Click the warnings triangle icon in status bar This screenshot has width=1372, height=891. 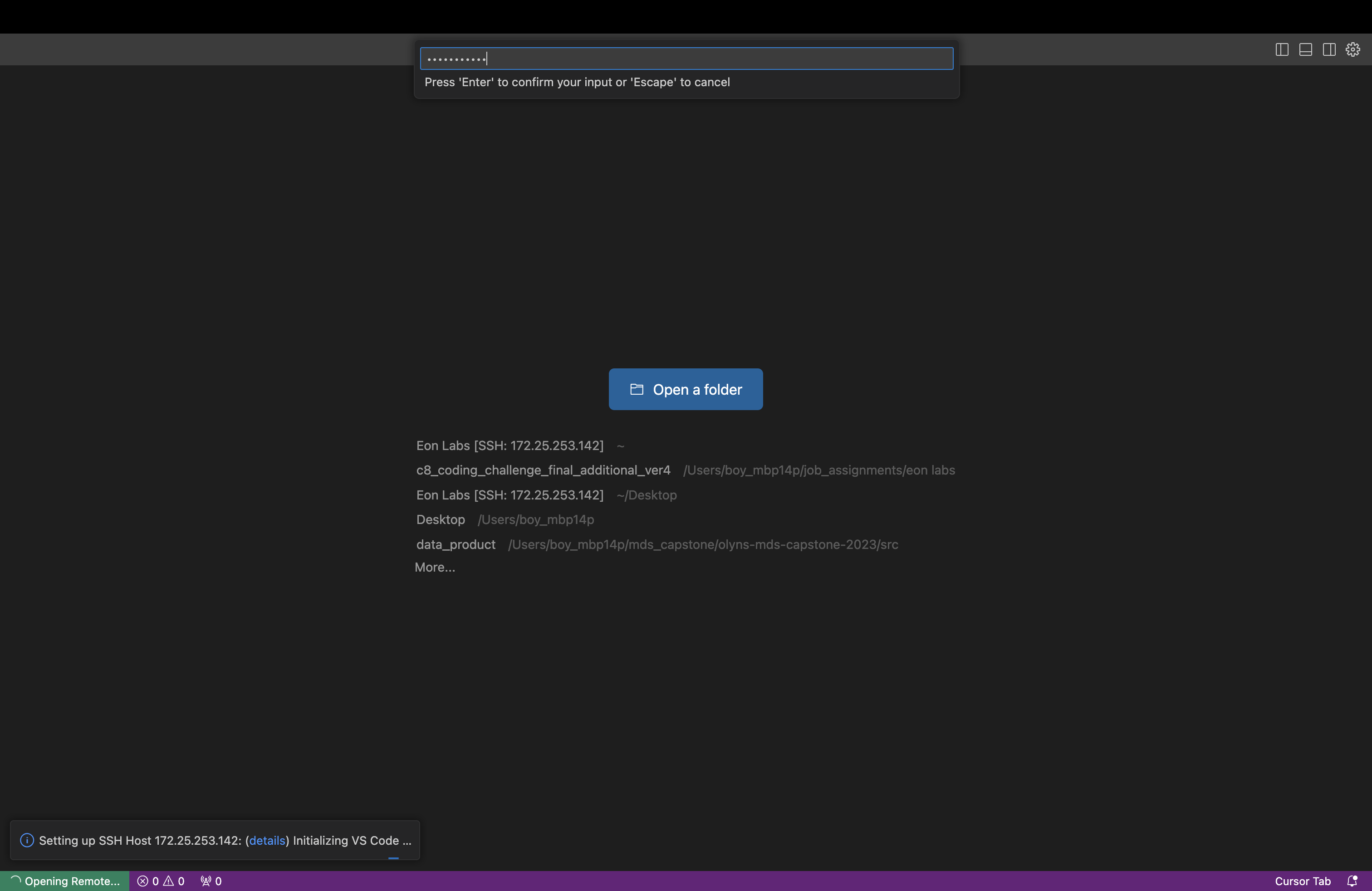pyautogui.click(x=169, y=881)
